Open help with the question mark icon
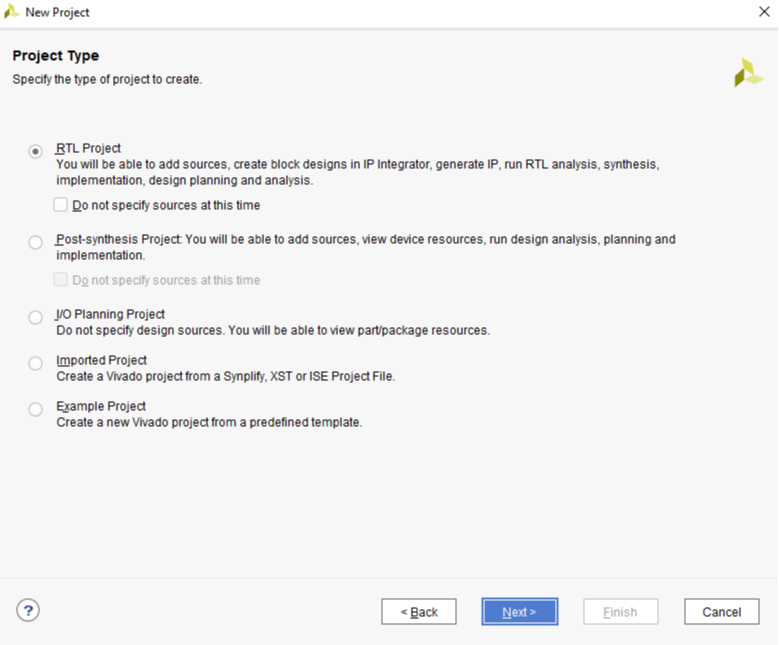779x645 pixels. click(28, 610)
